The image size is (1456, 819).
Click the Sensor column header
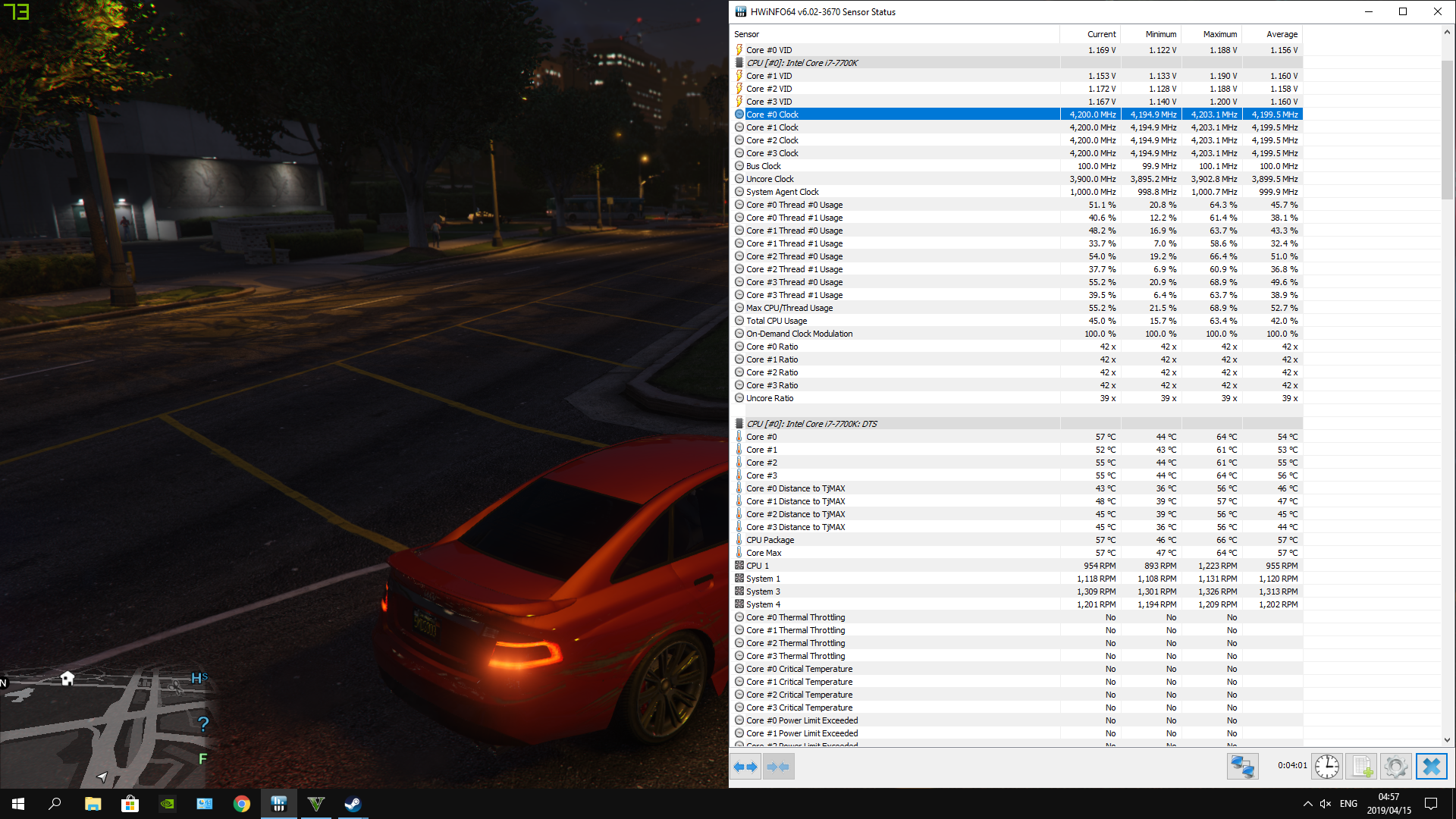(895, 34)
